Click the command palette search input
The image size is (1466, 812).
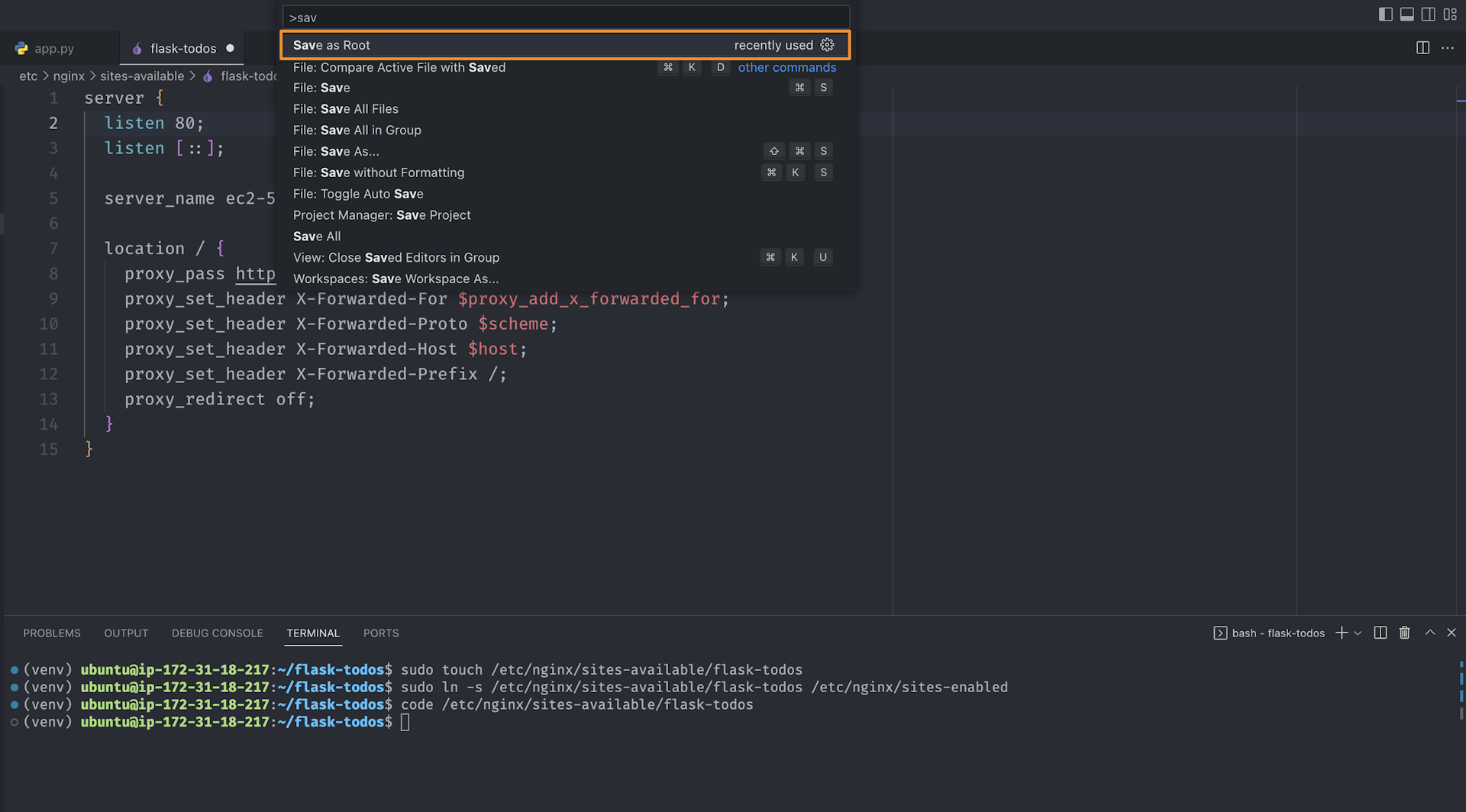click(565, 18)
